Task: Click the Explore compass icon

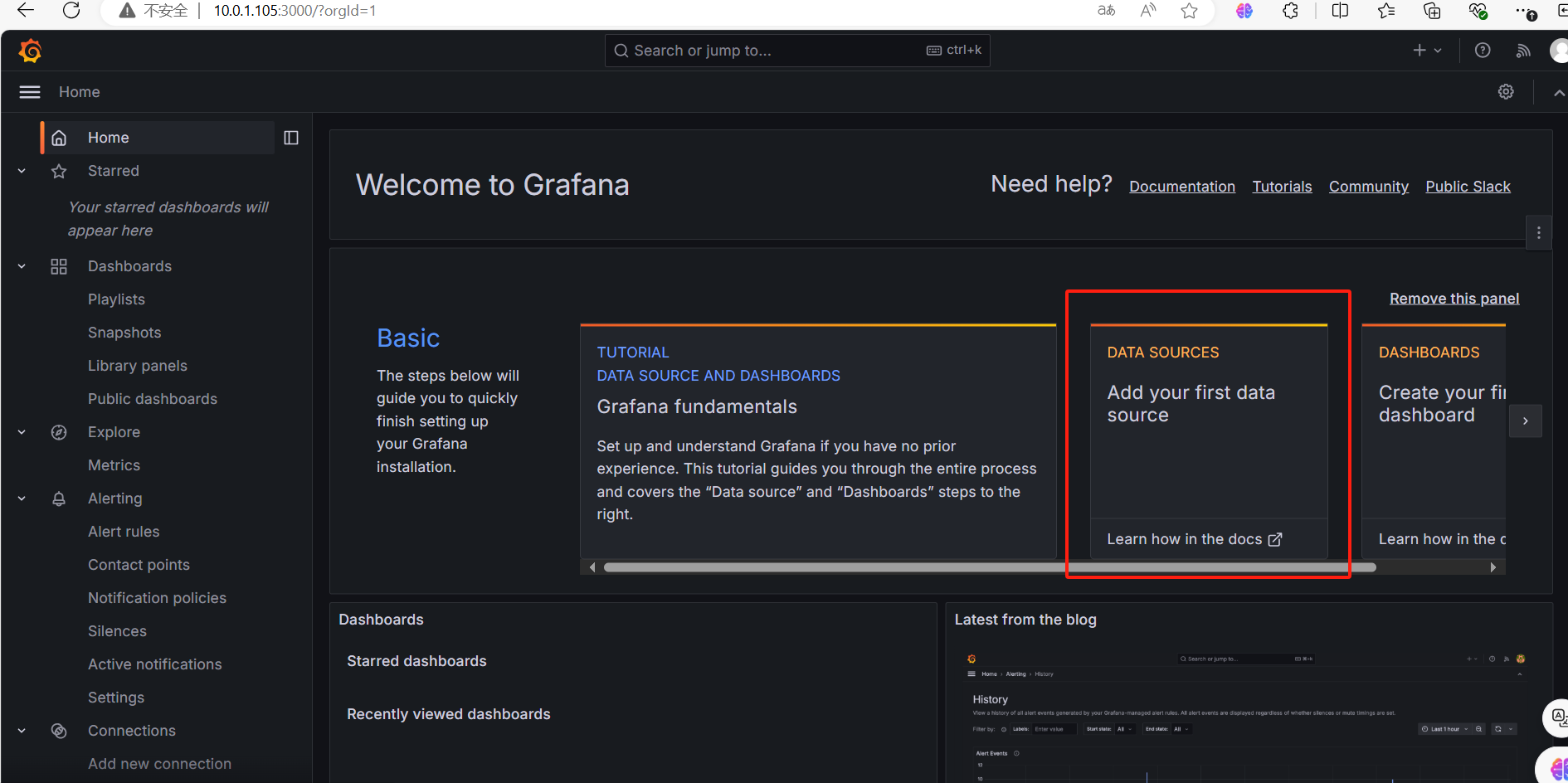Action: pyautogui.click(x=59, y=432)
